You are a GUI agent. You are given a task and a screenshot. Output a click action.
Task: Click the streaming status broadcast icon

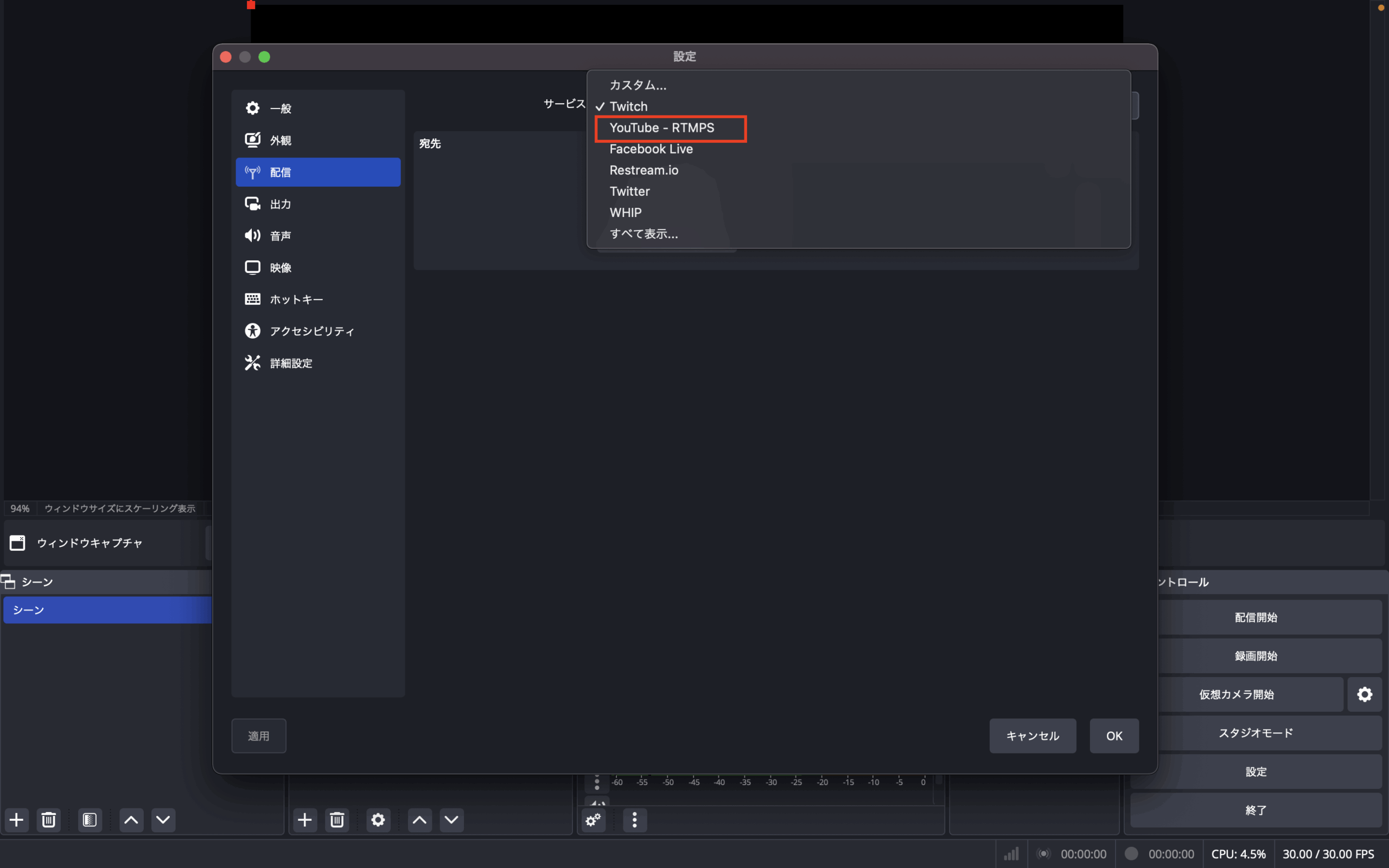[1043, 854]
